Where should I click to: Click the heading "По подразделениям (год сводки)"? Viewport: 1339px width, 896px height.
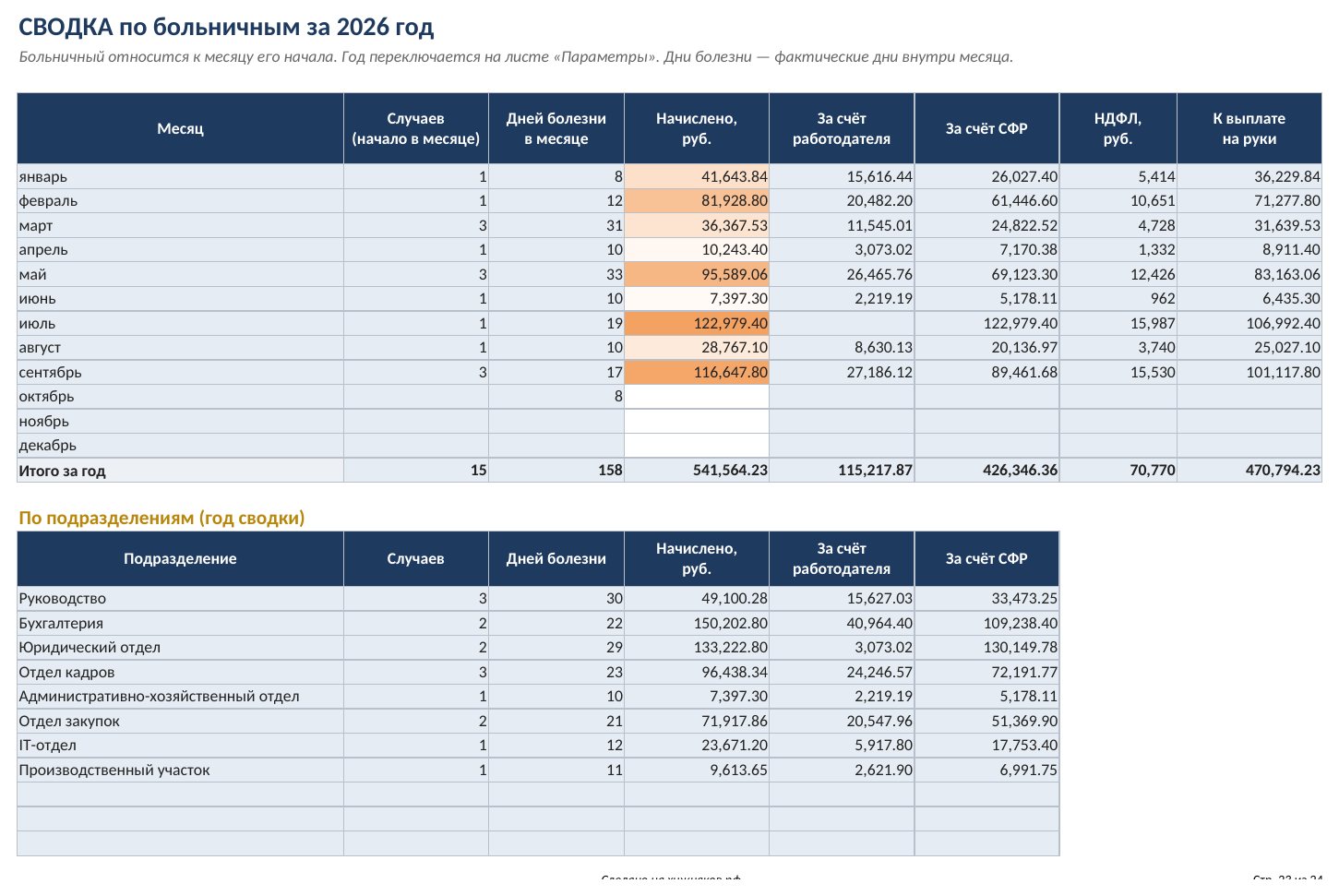[161, 518]
